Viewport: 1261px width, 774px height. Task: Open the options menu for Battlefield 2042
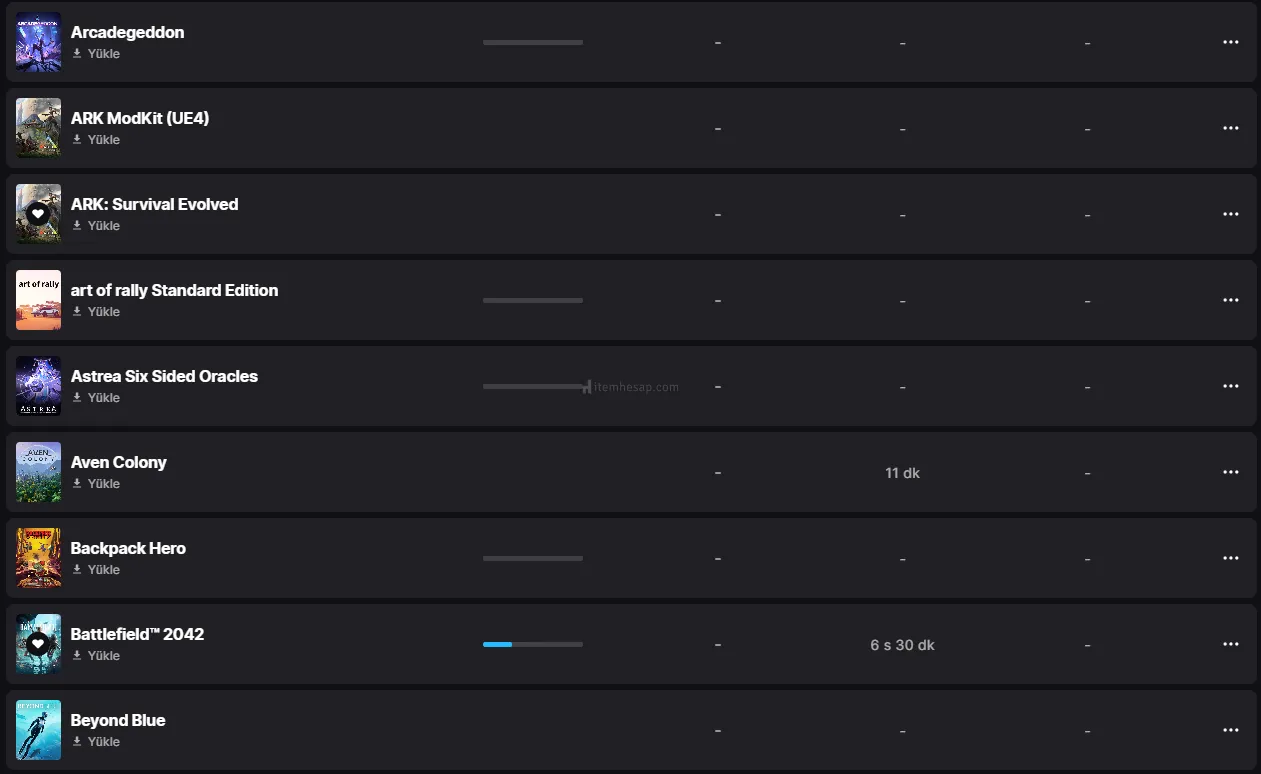point(1230,645)
